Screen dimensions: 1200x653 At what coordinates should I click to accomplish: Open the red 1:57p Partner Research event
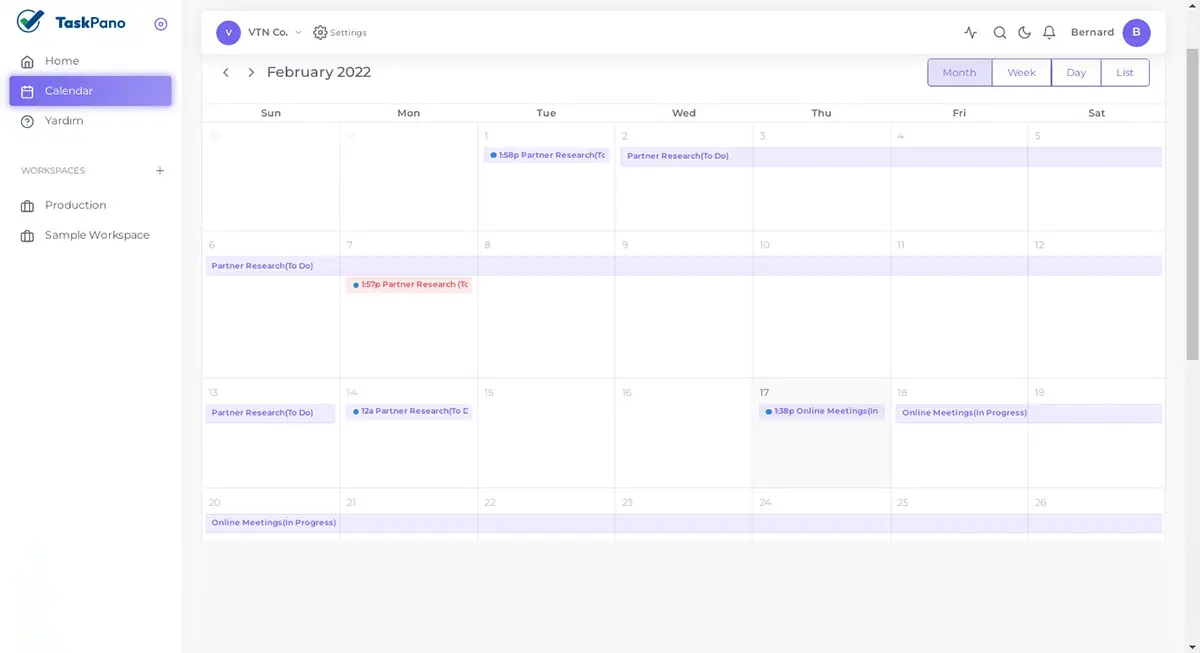click(x=408, y=285)
